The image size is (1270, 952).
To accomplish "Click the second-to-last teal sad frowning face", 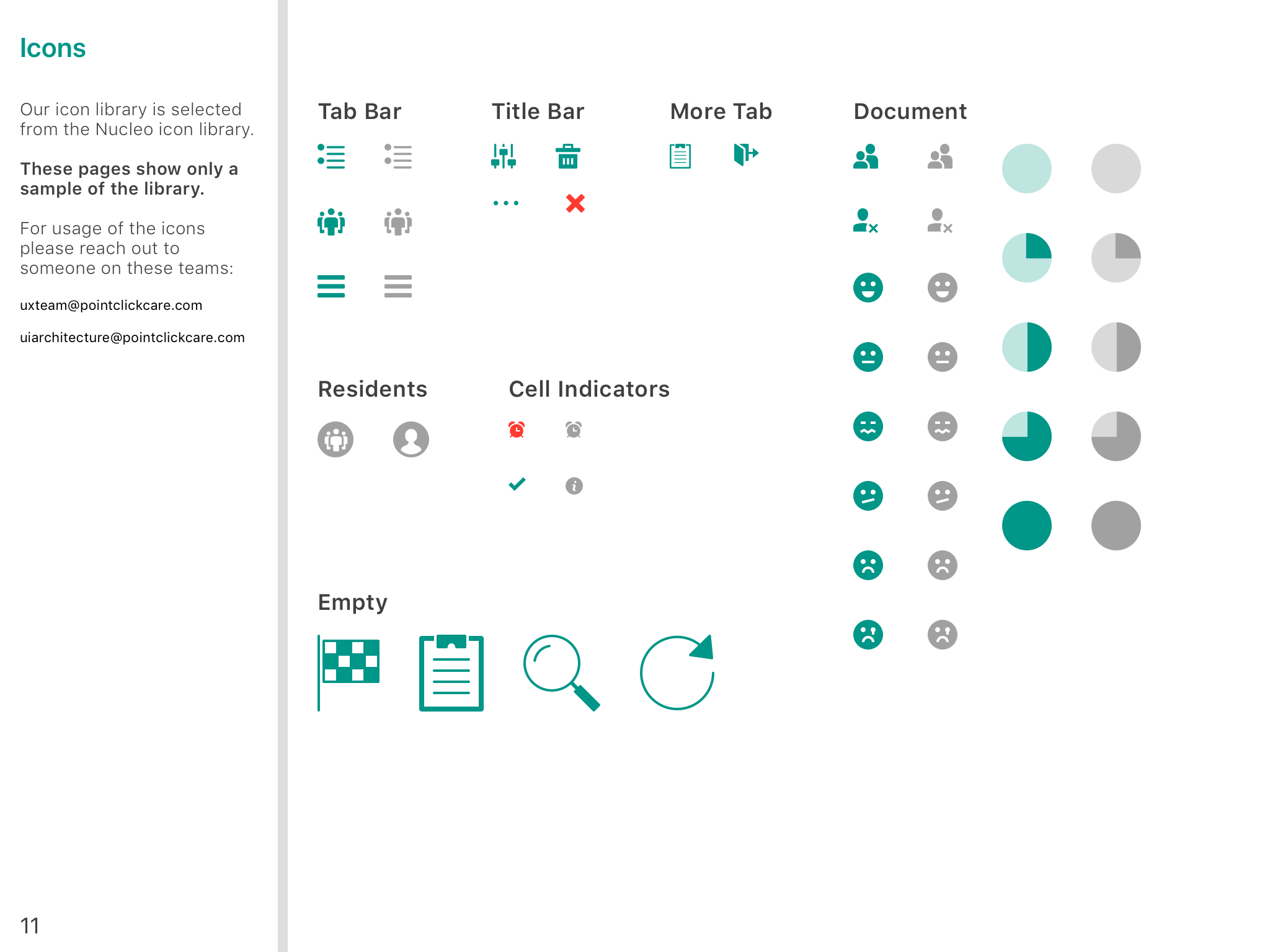I will point(868,565).
